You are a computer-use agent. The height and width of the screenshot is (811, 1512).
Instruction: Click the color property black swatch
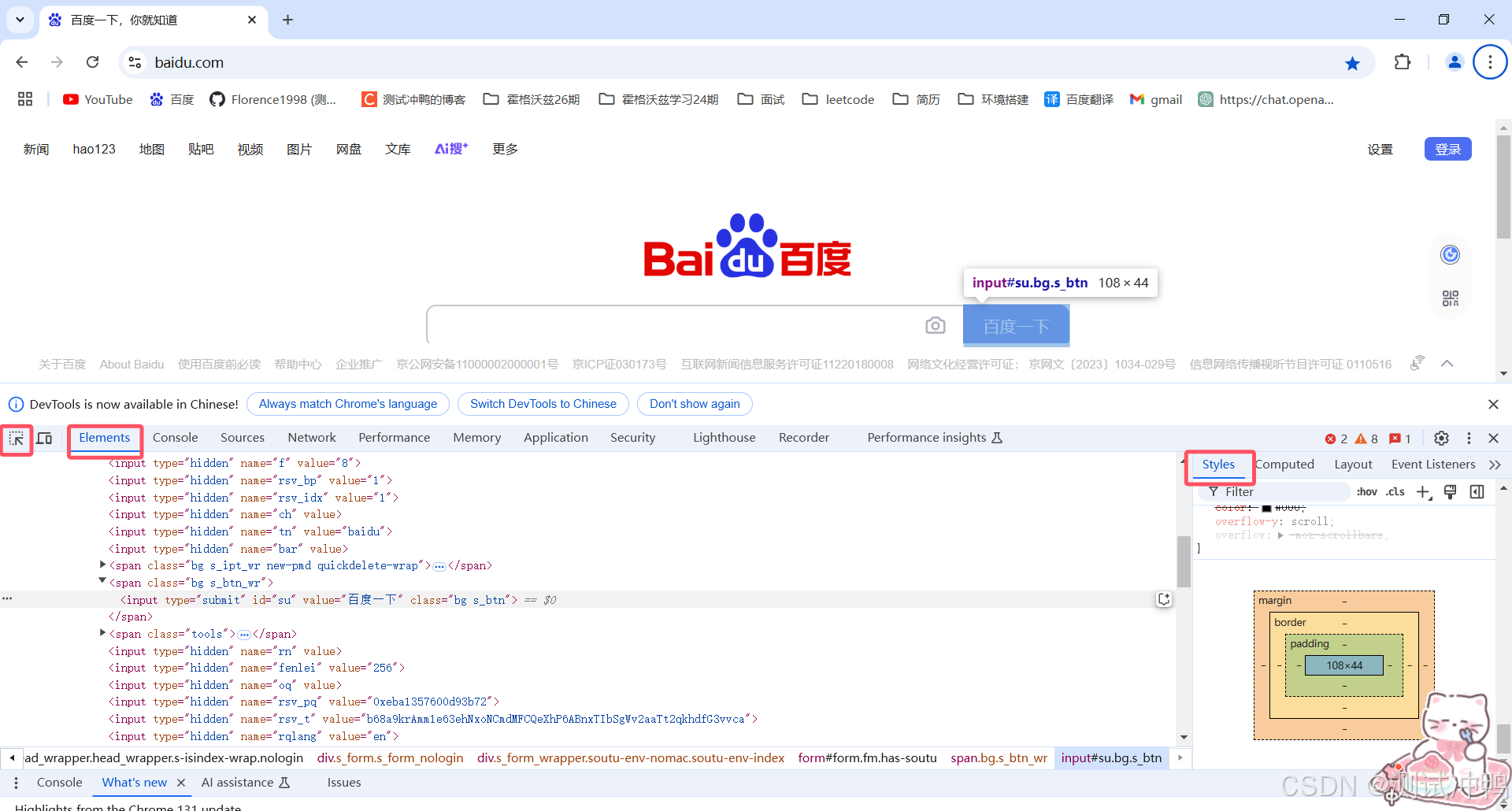coord(1266,508)
